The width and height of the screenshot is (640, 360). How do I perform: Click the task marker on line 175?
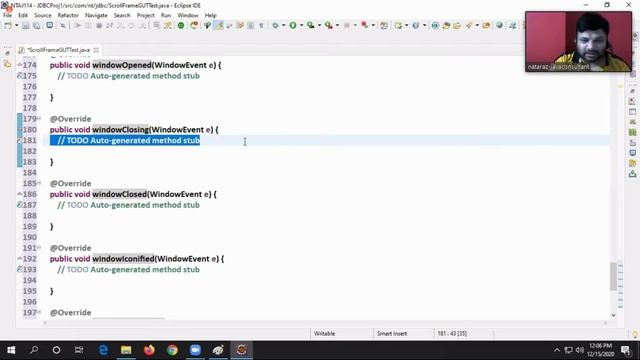pos(20,76)
